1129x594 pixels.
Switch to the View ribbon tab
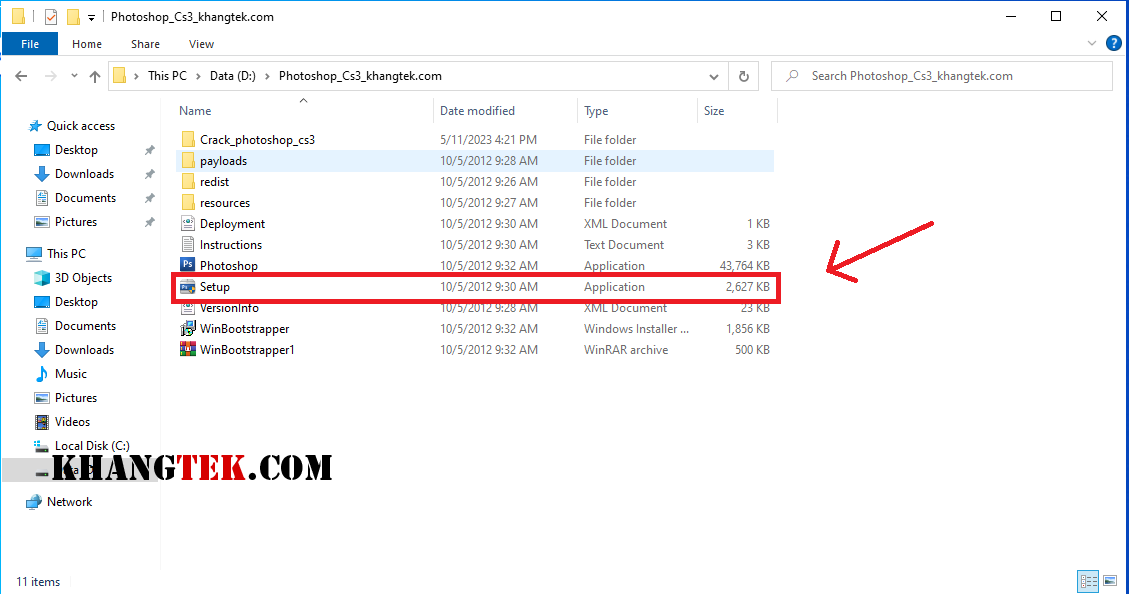[201, 44]
